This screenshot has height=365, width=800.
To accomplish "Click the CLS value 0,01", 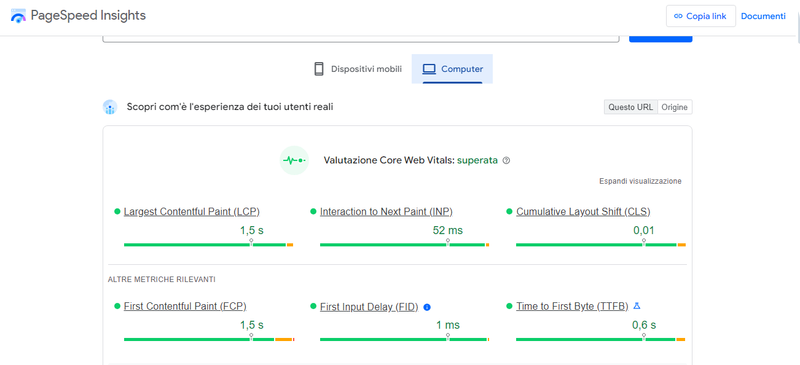I will (643, 231).
